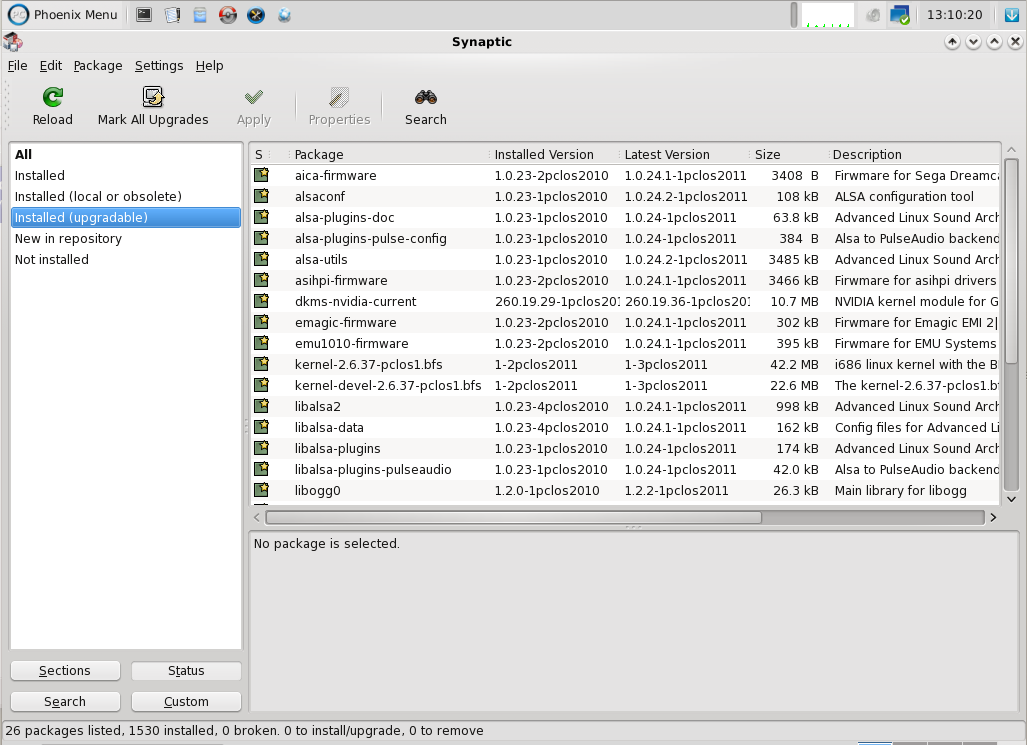The width and height of the screenshot is (1027, 745).
Task: Open the Package menu
Action: pyautogui.click(x=98, y=66)
